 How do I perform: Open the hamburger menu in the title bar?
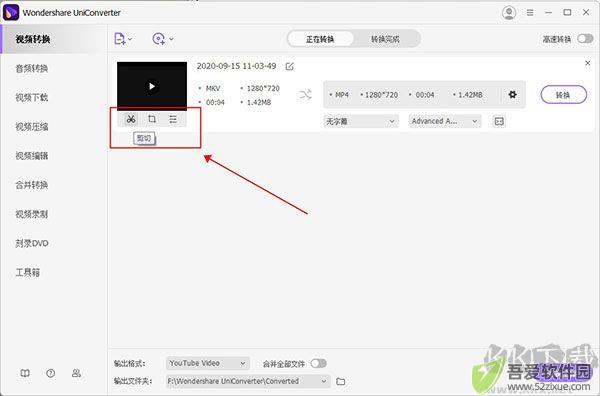pos(530,13)
